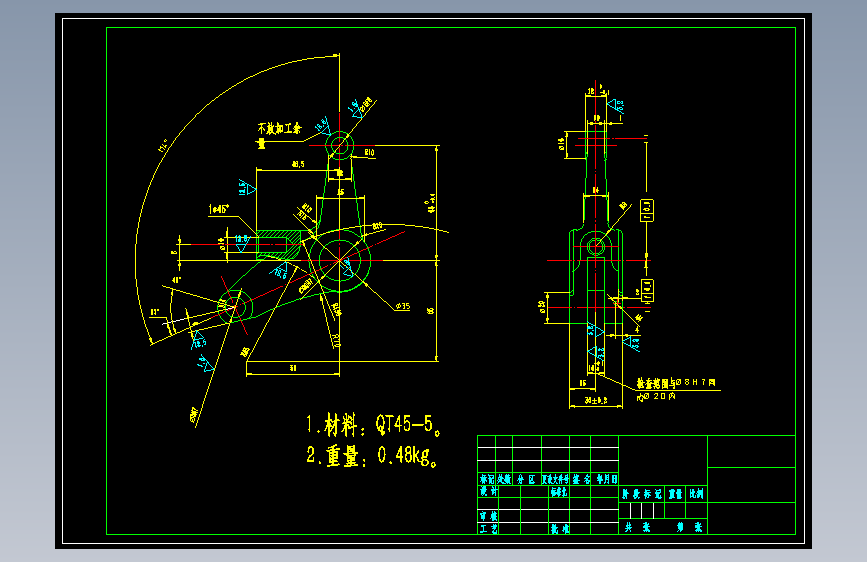
Task: Click the "重量" header cell in title block
Action: pos(675,494)
